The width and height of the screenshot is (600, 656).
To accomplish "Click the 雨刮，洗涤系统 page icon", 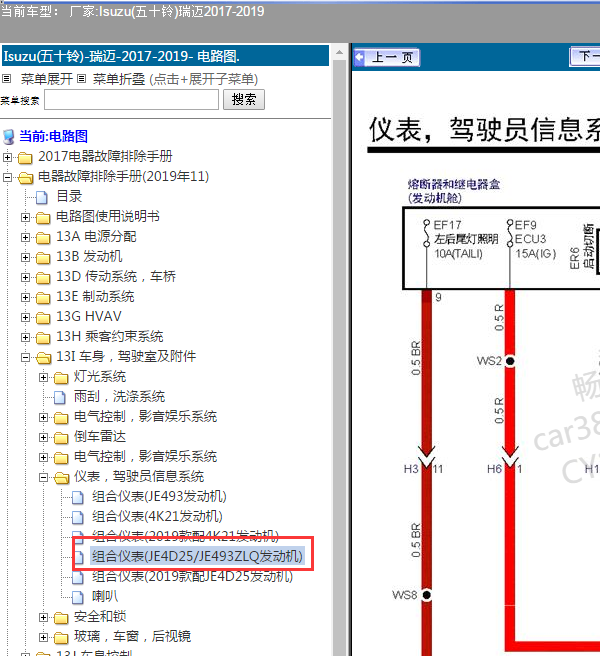I will (60, 397).
